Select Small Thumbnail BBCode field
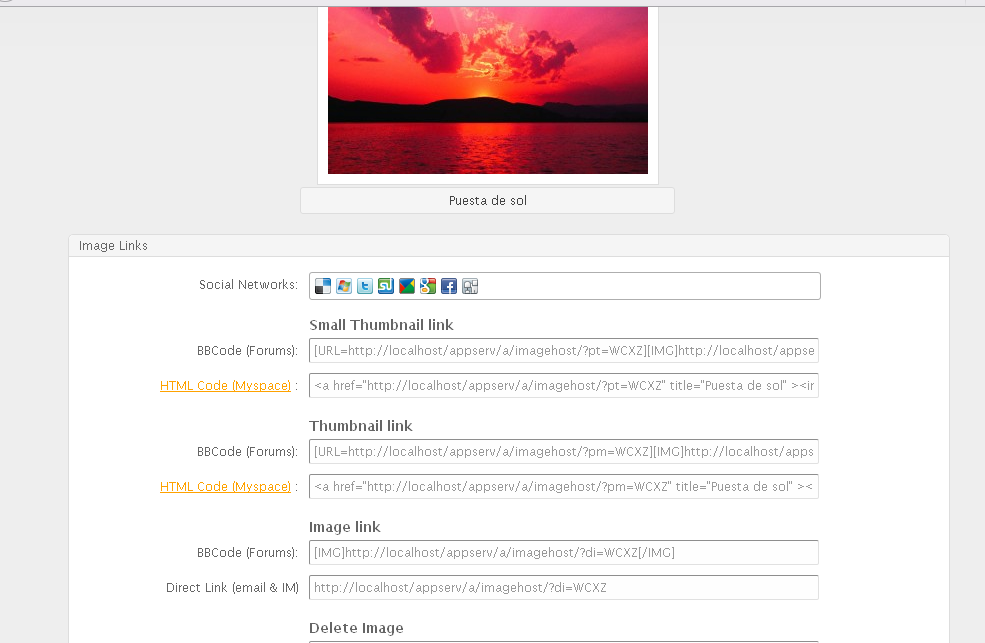The height and width of the screenshot is (643, 985). click(563, 350)
